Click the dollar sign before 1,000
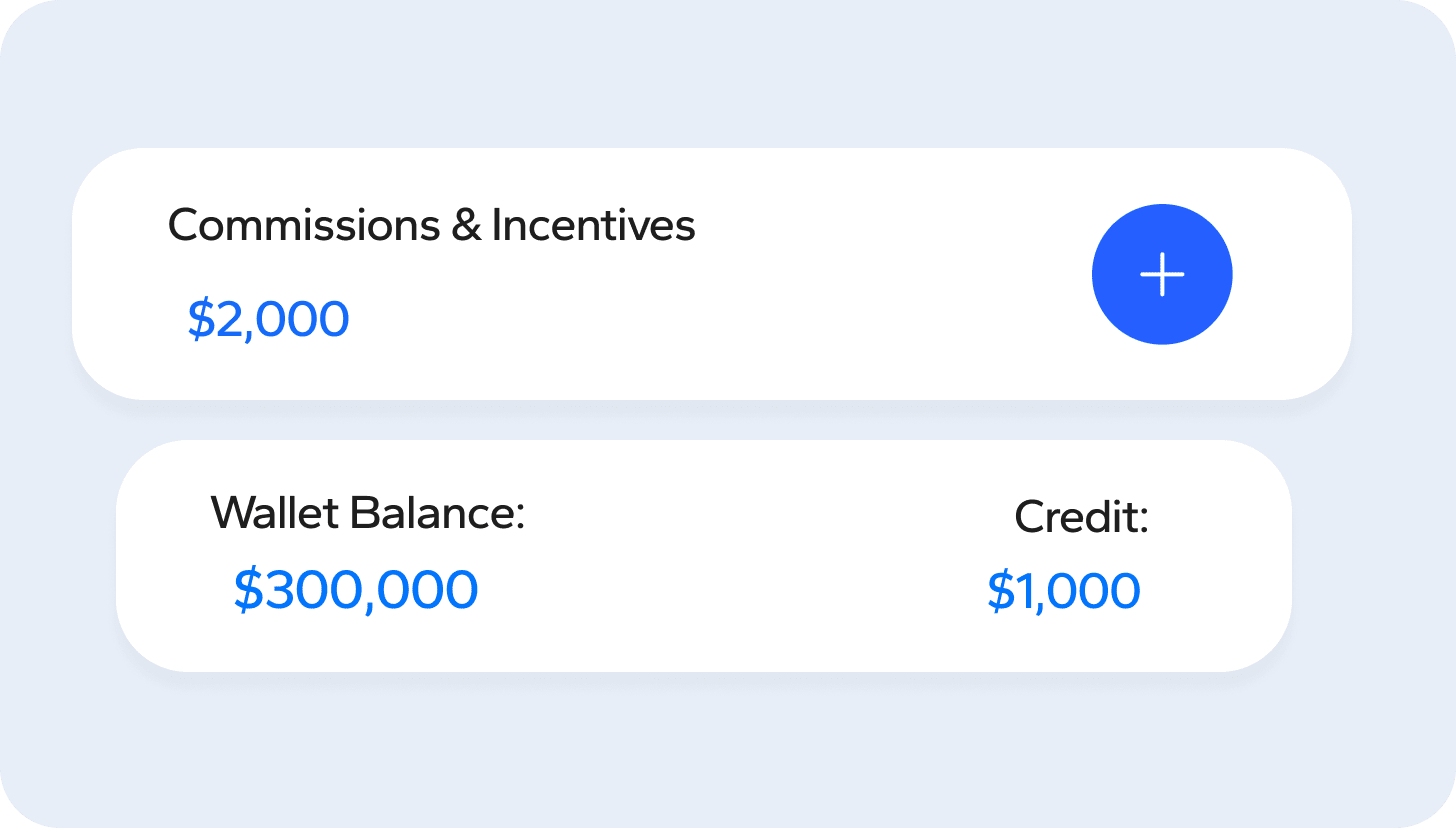This screenshot has height=828, width=1456. click(1002, 590)
